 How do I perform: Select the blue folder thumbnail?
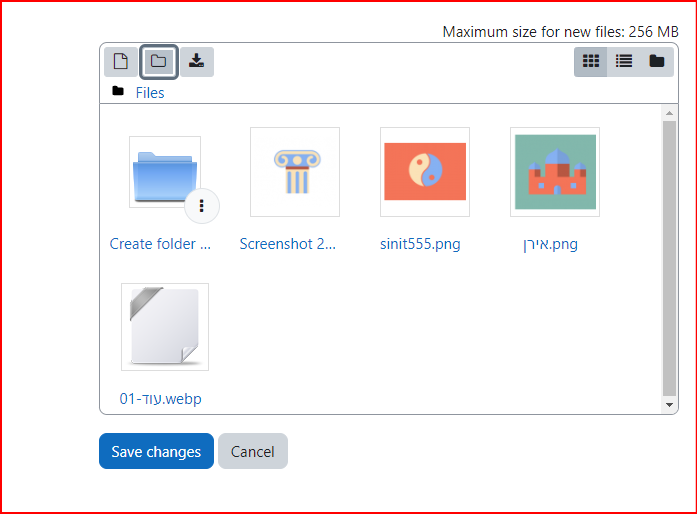click(x=165, y=172)
